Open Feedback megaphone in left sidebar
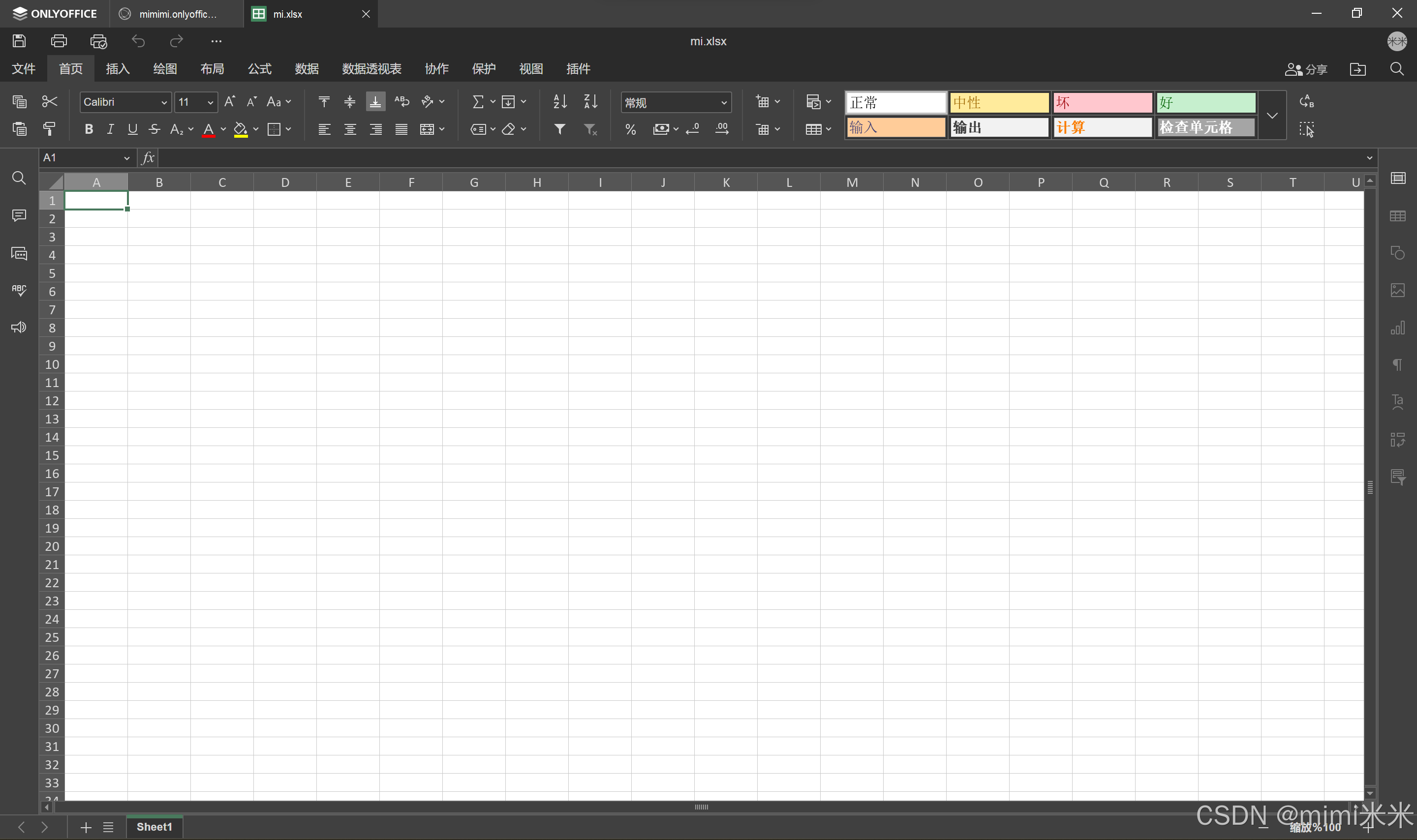1417x840 pixels. click(x=19, y=327)
